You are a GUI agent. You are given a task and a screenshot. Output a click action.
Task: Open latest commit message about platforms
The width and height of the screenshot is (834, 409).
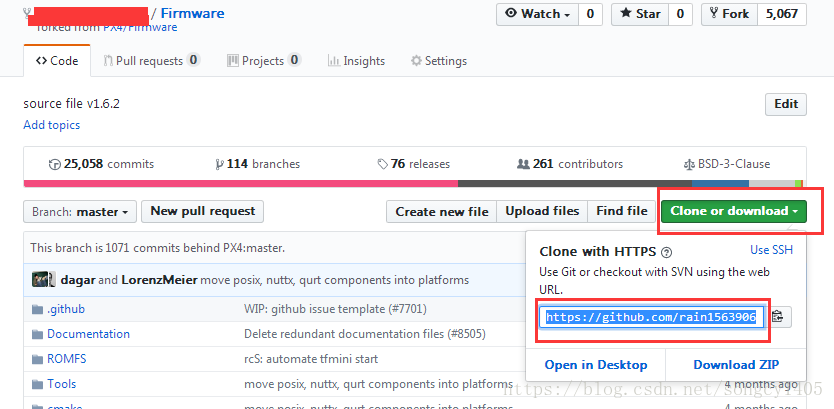click(x=335, y=280)
